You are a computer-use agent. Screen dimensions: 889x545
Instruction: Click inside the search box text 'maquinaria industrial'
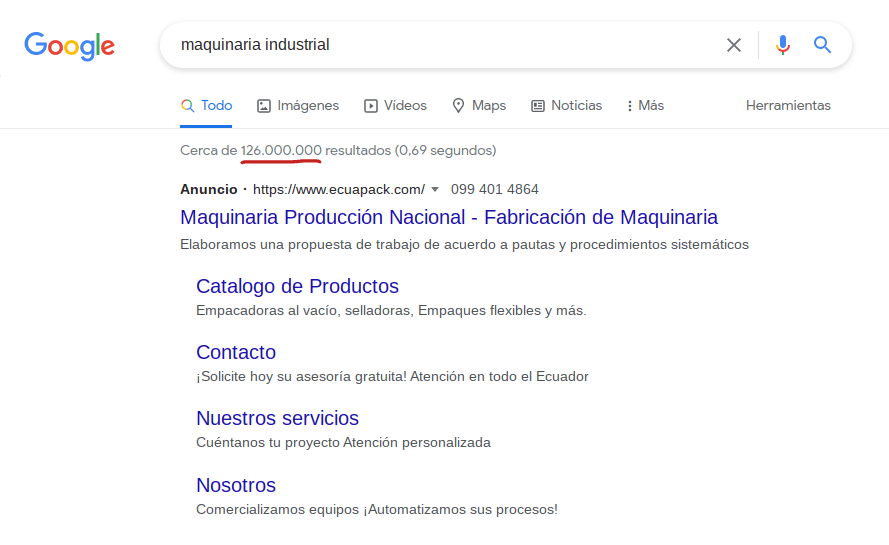[255, 45]
